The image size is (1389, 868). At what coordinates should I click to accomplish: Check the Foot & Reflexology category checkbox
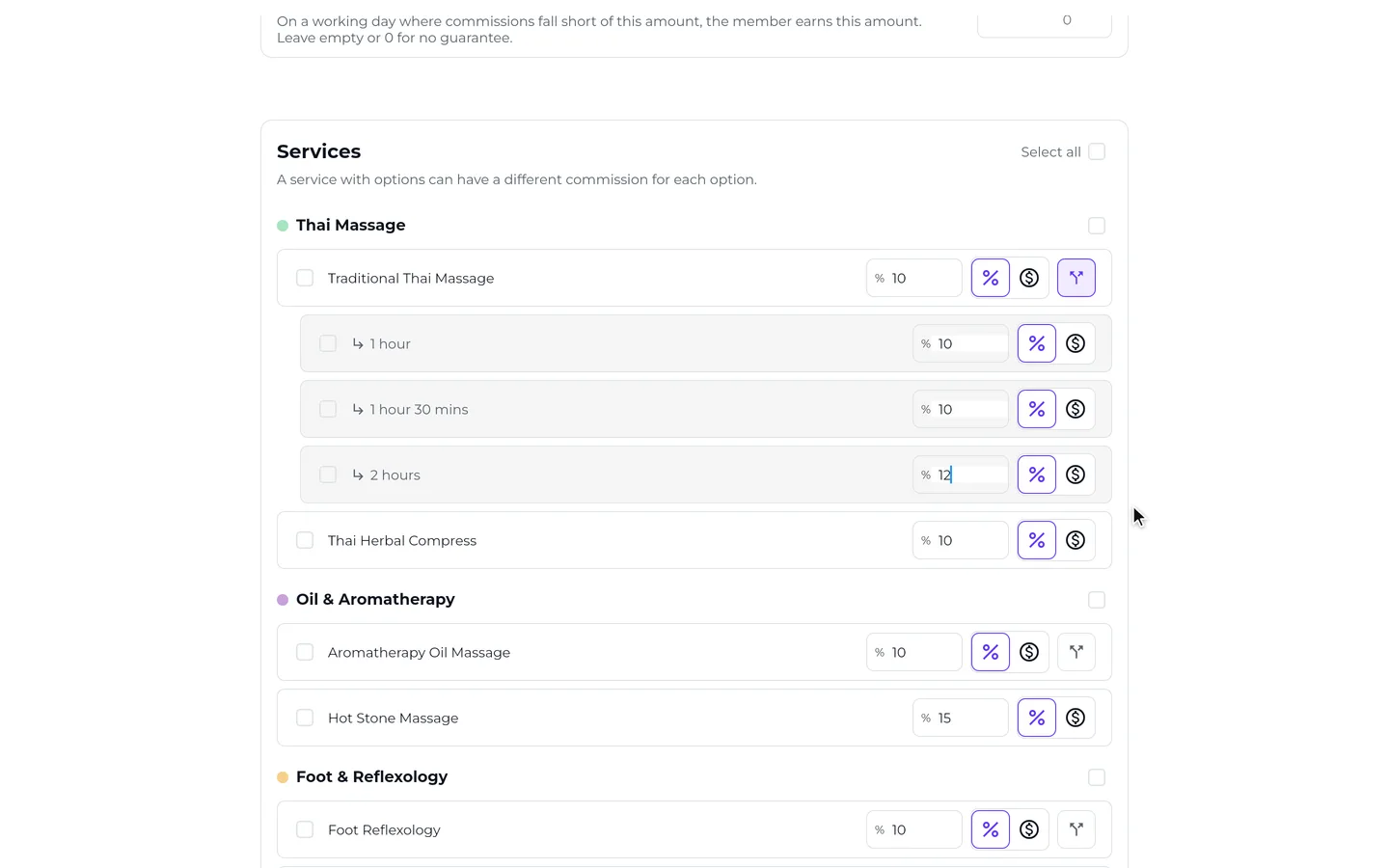point(1097,777)
